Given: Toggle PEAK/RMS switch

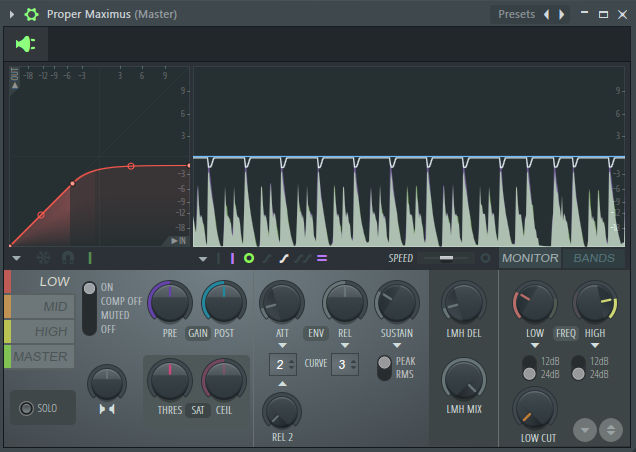Looking at the screenshot, I should click(x=384, y=368).
